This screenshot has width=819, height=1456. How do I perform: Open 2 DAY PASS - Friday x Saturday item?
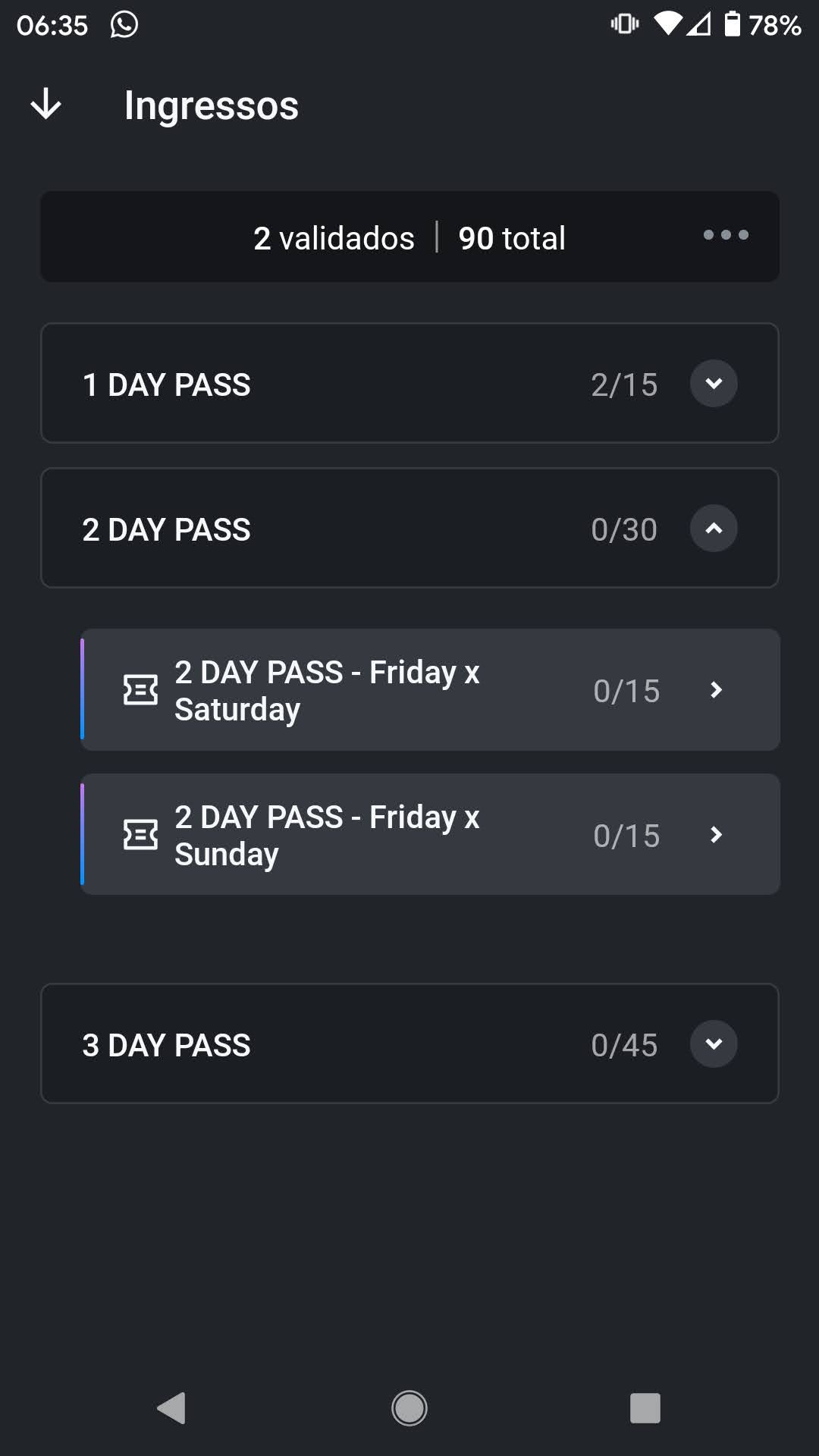click(430, 690)
